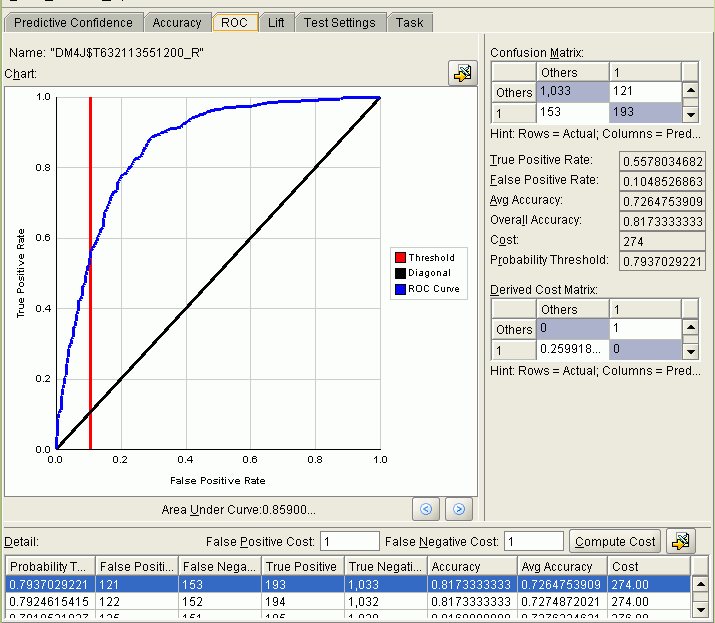Image resolution: width=715 pixels, height=623 pixels.
Task: Click the blue ROC Curve legend swatch
Action: [x=400, y=289]
